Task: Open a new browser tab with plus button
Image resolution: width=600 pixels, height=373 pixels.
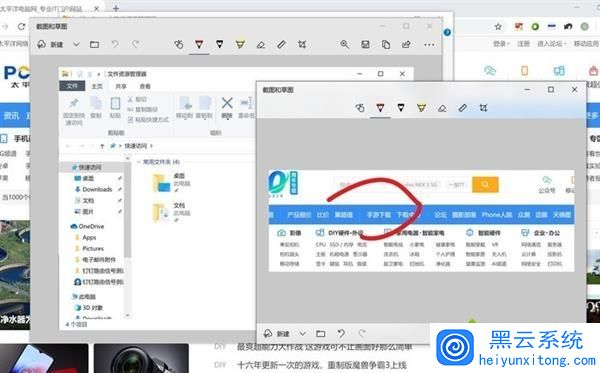Action: [116, 8]
